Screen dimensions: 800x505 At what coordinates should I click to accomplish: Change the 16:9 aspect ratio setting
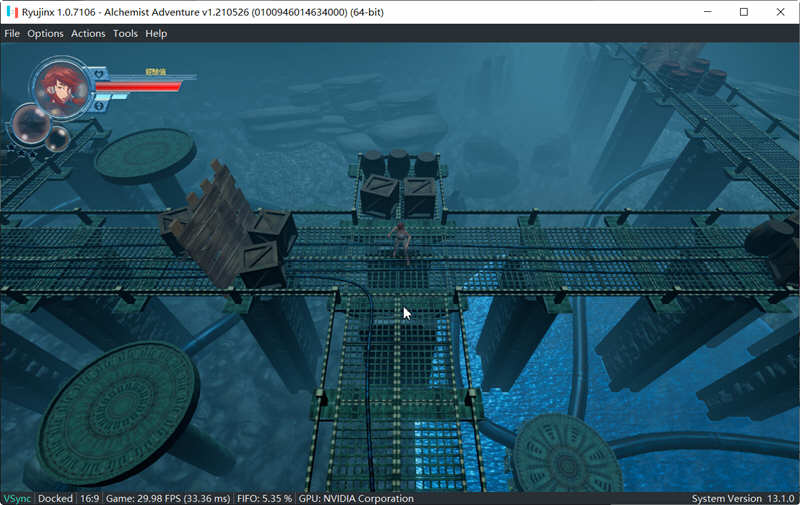pyautogui.click(x=89, y=498)
